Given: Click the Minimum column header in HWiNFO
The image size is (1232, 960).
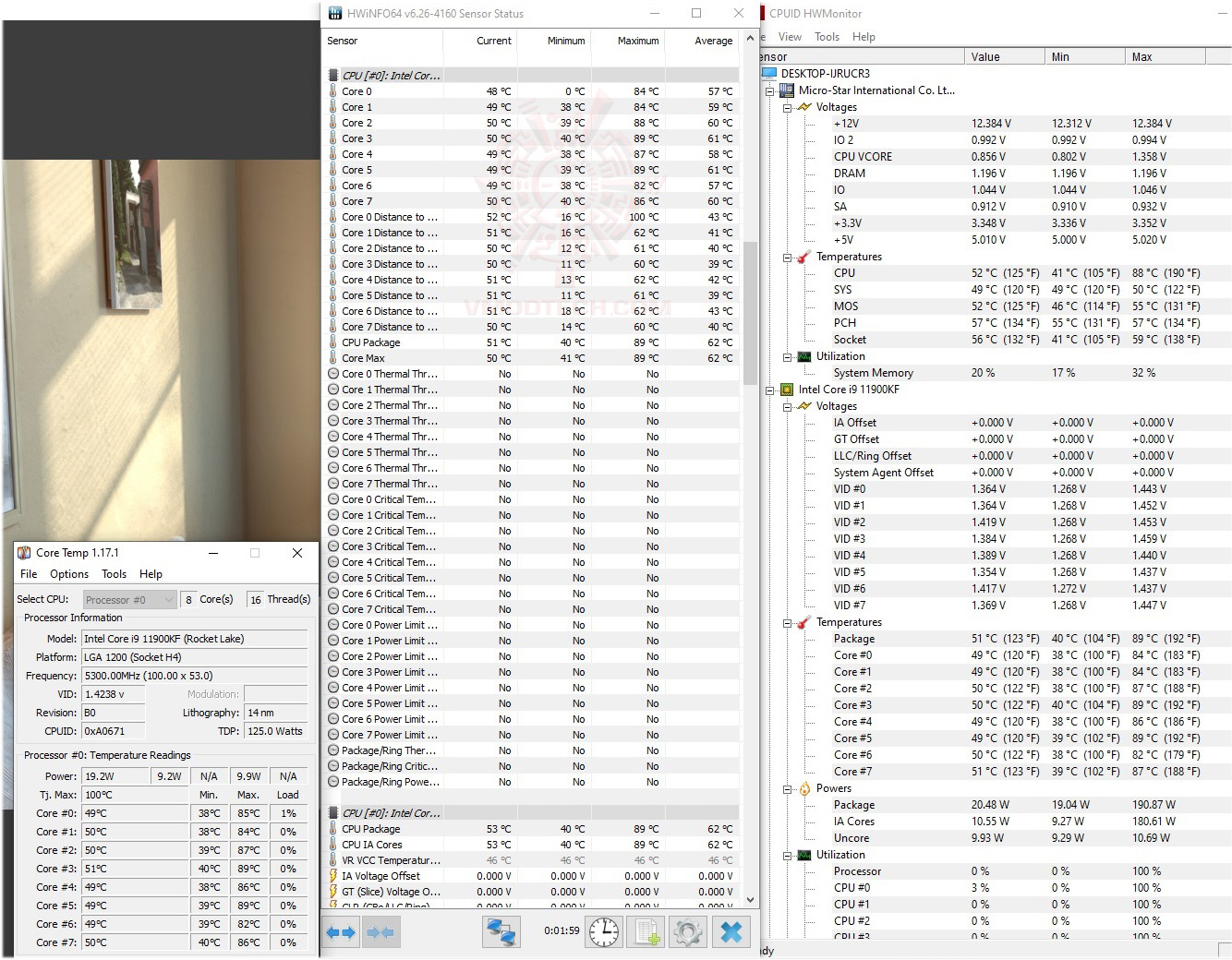Looking at the screenshot, I should coord(554,41).
